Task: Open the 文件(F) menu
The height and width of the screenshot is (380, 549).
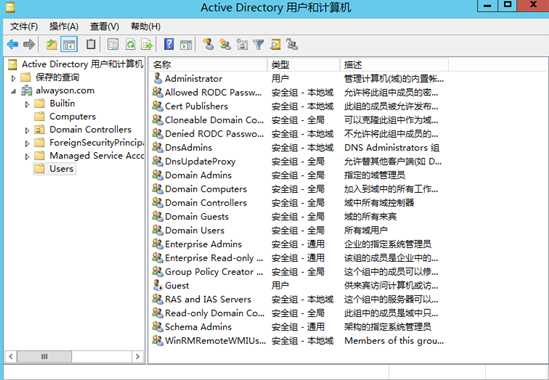Action: [24, 27]
